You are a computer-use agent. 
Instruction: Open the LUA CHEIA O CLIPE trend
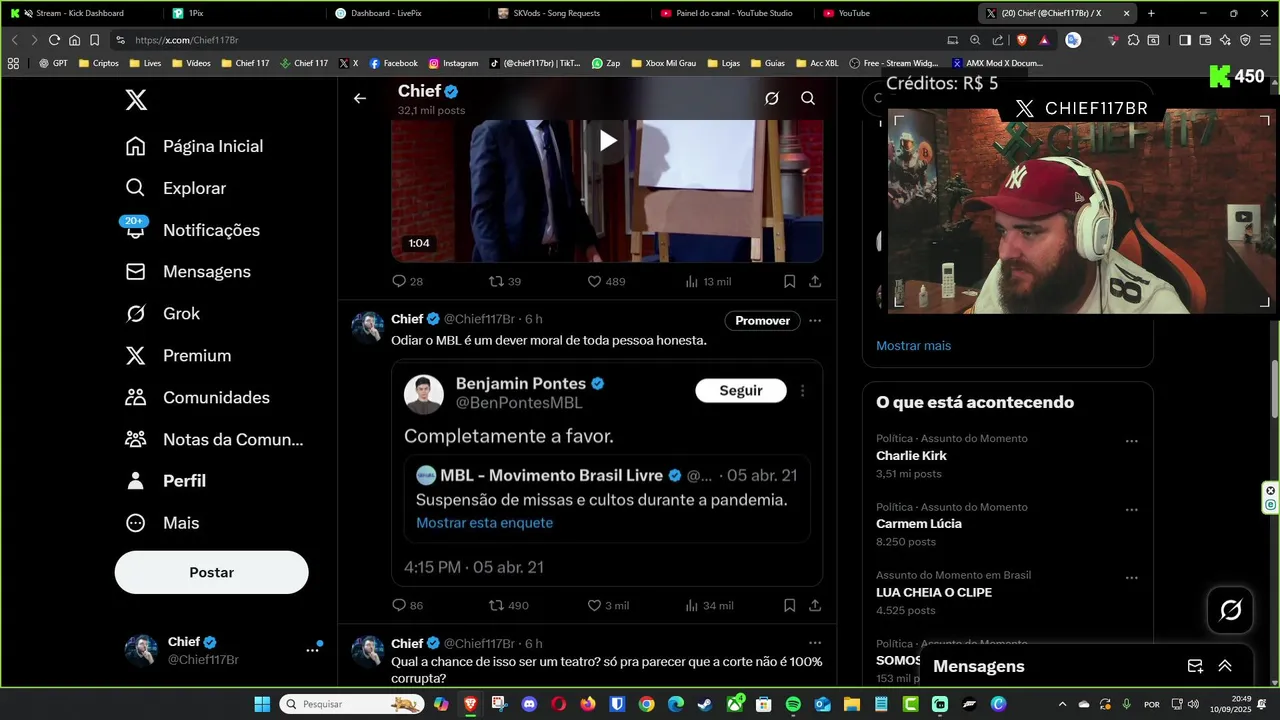point(933,592)
